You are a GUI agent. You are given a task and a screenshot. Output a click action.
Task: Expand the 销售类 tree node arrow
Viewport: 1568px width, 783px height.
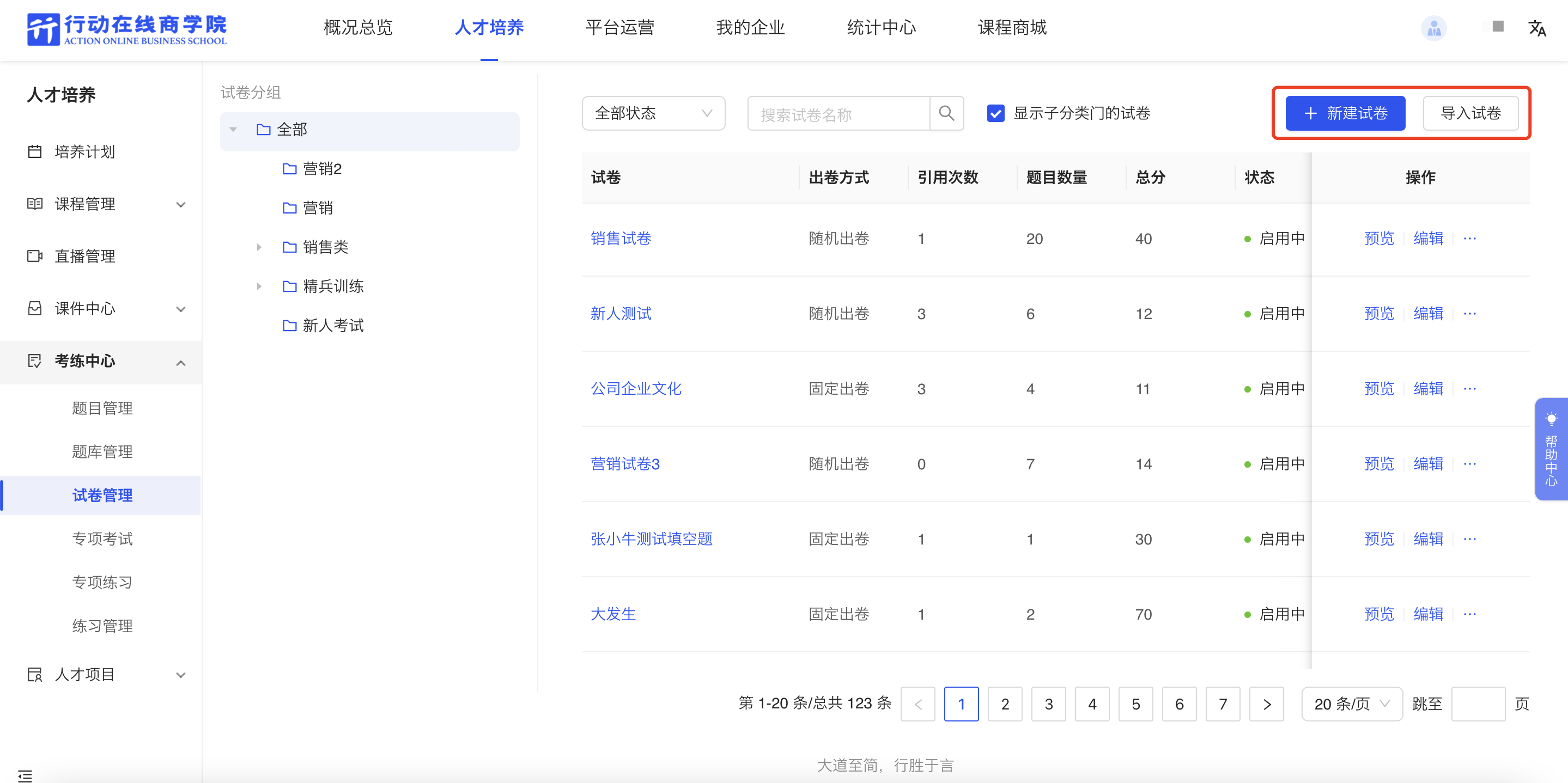tap(259, 247)
